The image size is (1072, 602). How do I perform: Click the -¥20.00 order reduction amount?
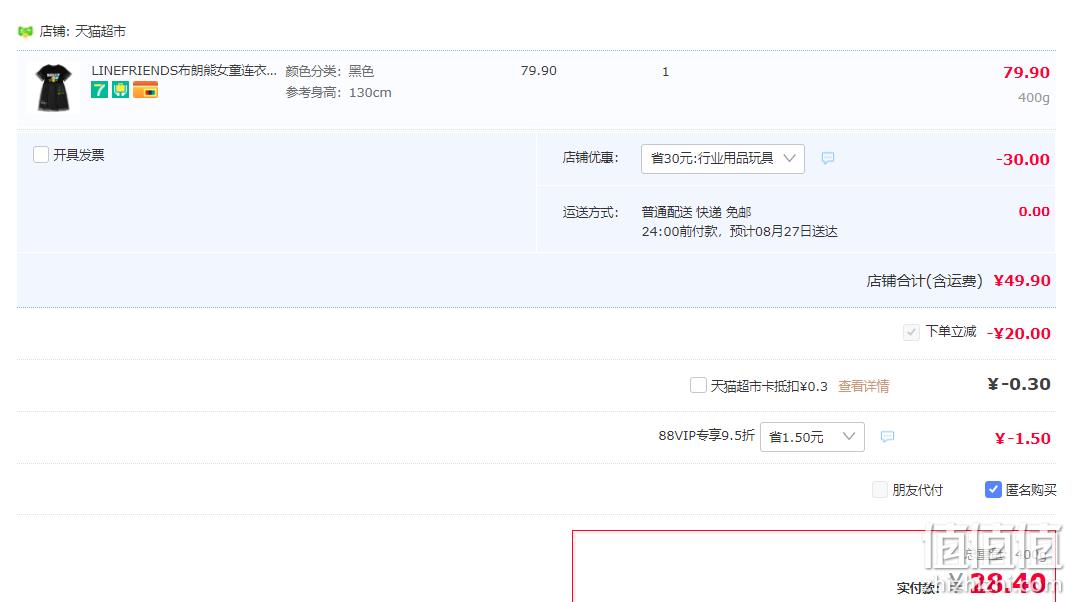1018,333
